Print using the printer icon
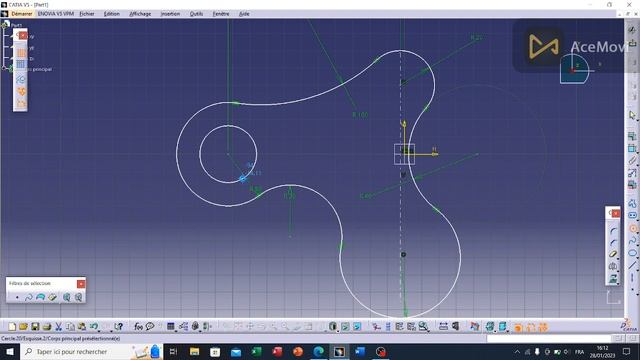 pyautogui.click(x=47, y=327)
